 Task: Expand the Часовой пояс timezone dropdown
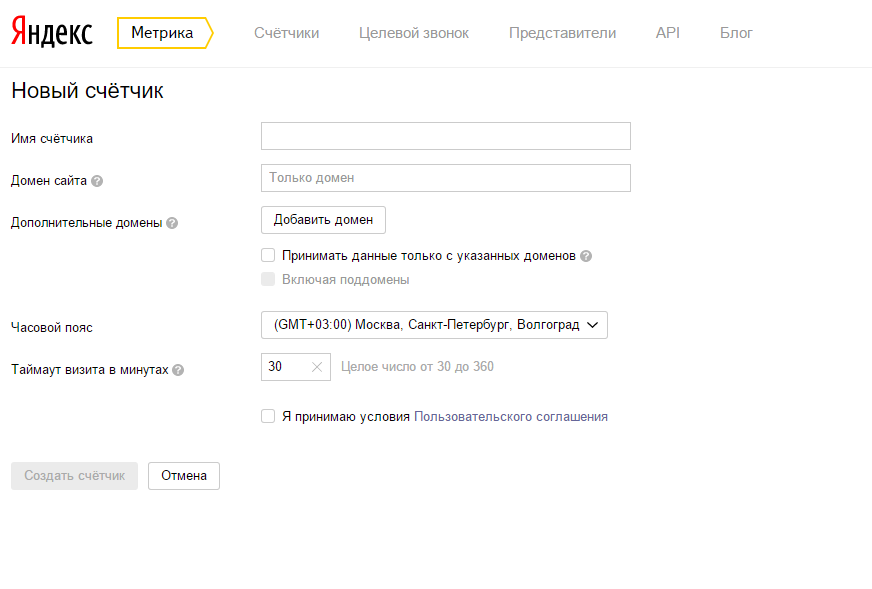pos(434,325)
